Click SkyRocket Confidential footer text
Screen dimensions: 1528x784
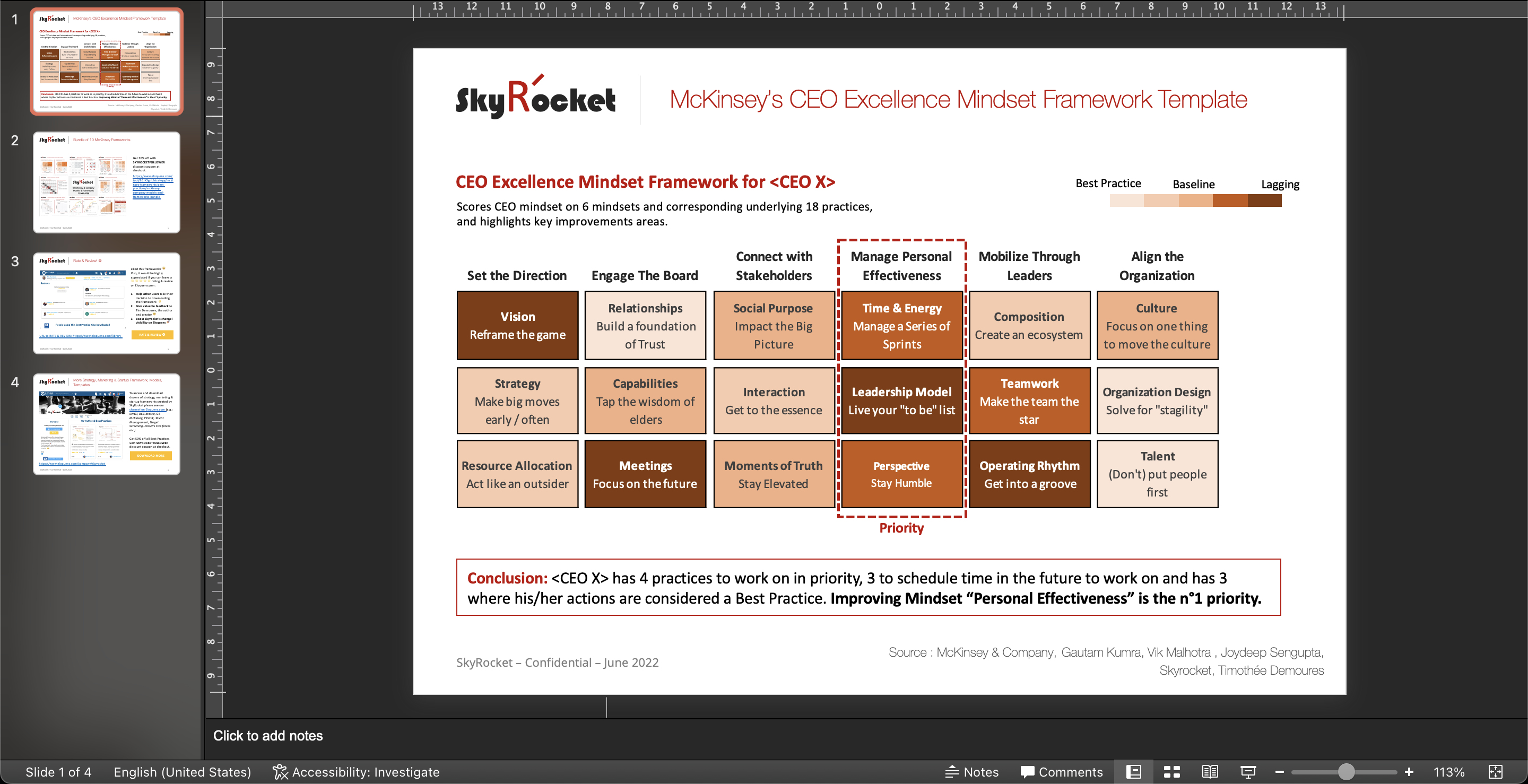point(557,663)
